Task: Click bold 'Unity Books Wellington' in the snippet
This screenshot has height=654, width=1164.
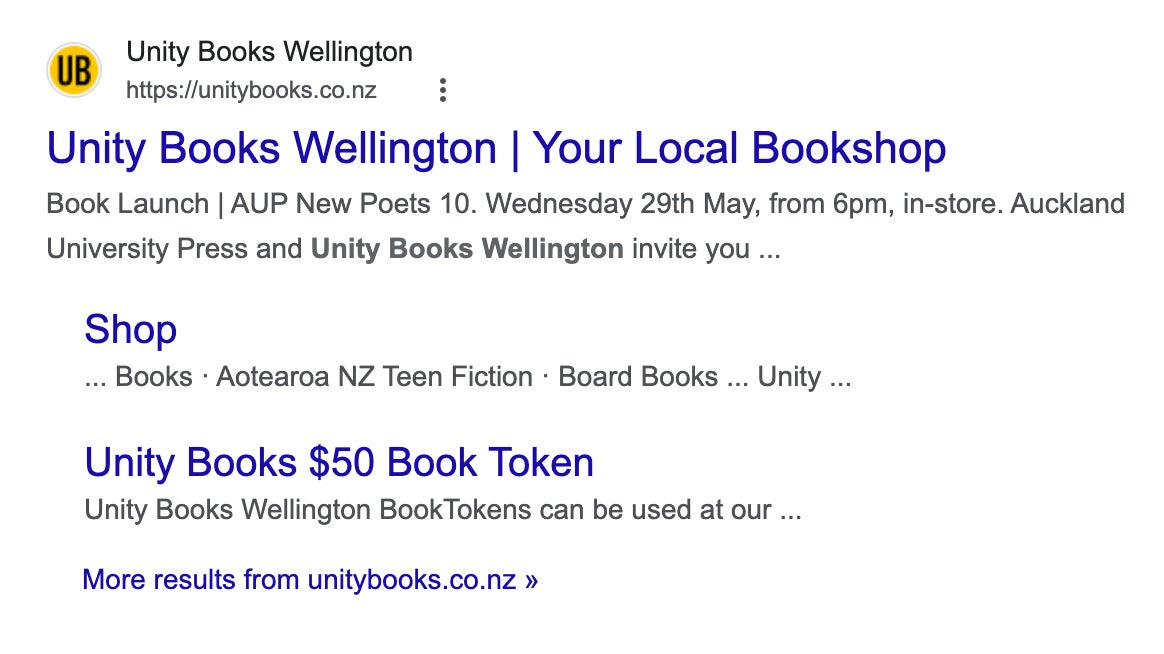Action: click(467, 248)
